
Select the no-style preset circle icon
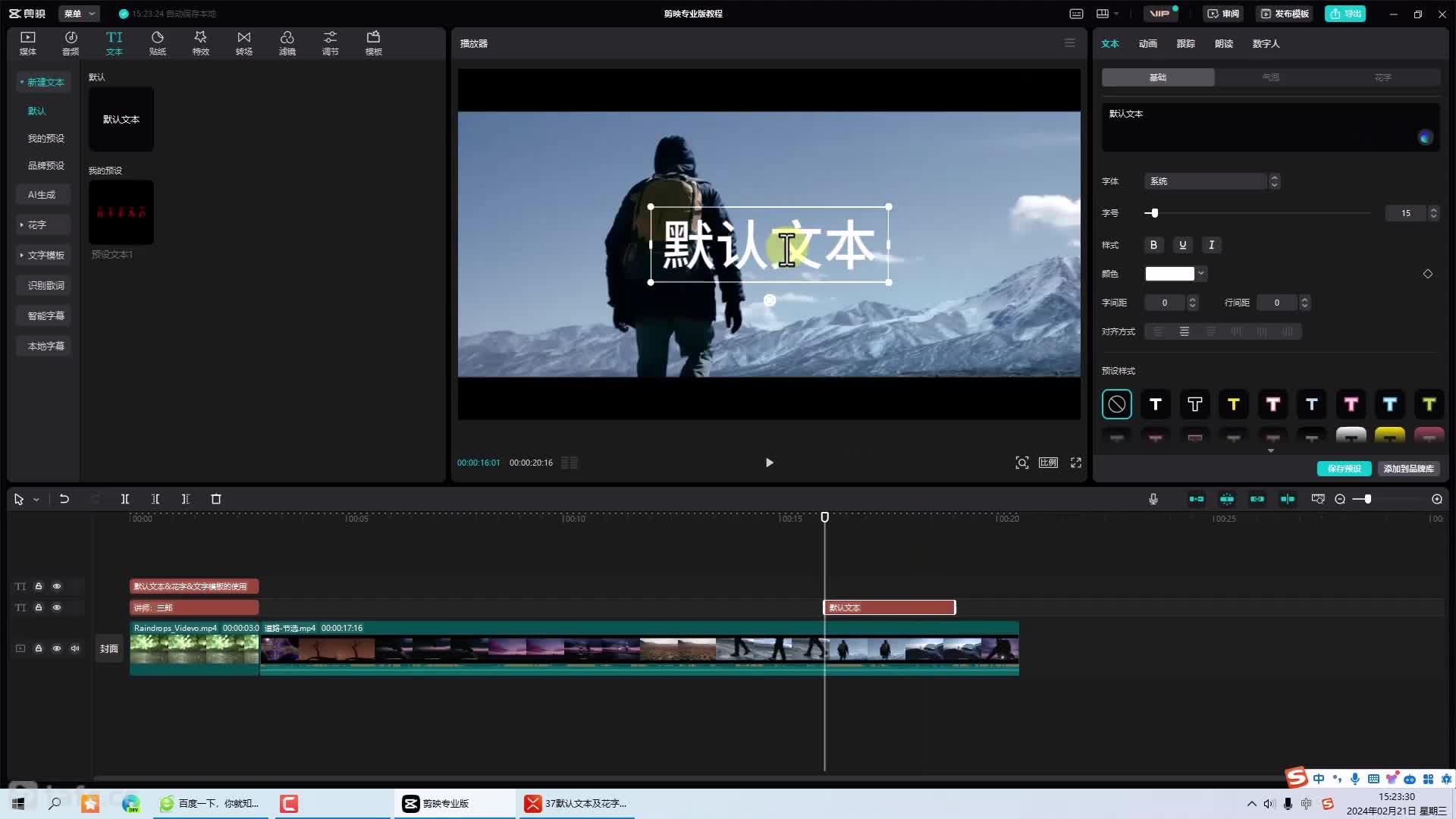[1117, 404]
